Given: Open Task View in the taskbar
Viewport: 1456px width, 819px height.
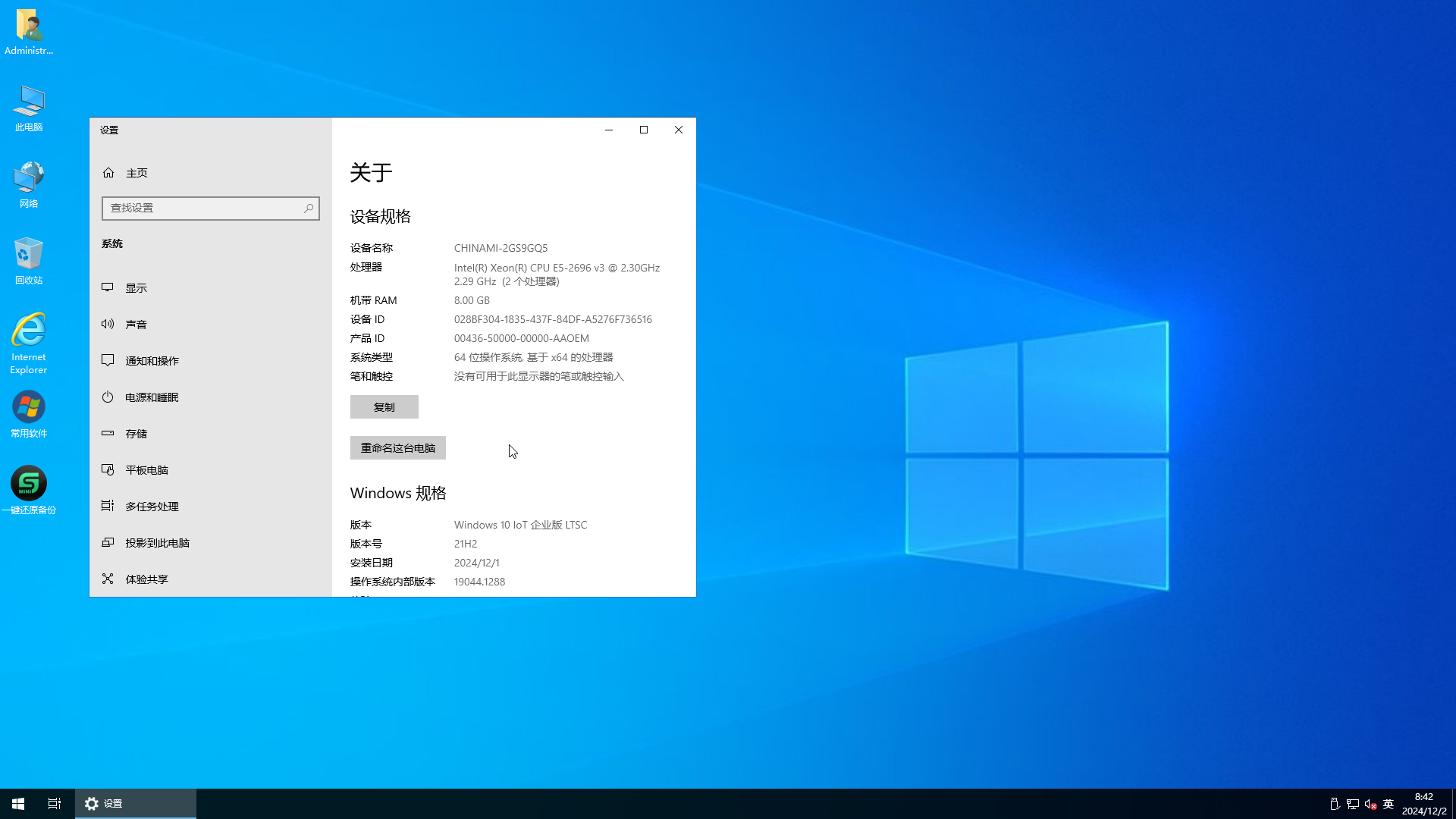Looking at the screenshot, I should tap(55, 804).
